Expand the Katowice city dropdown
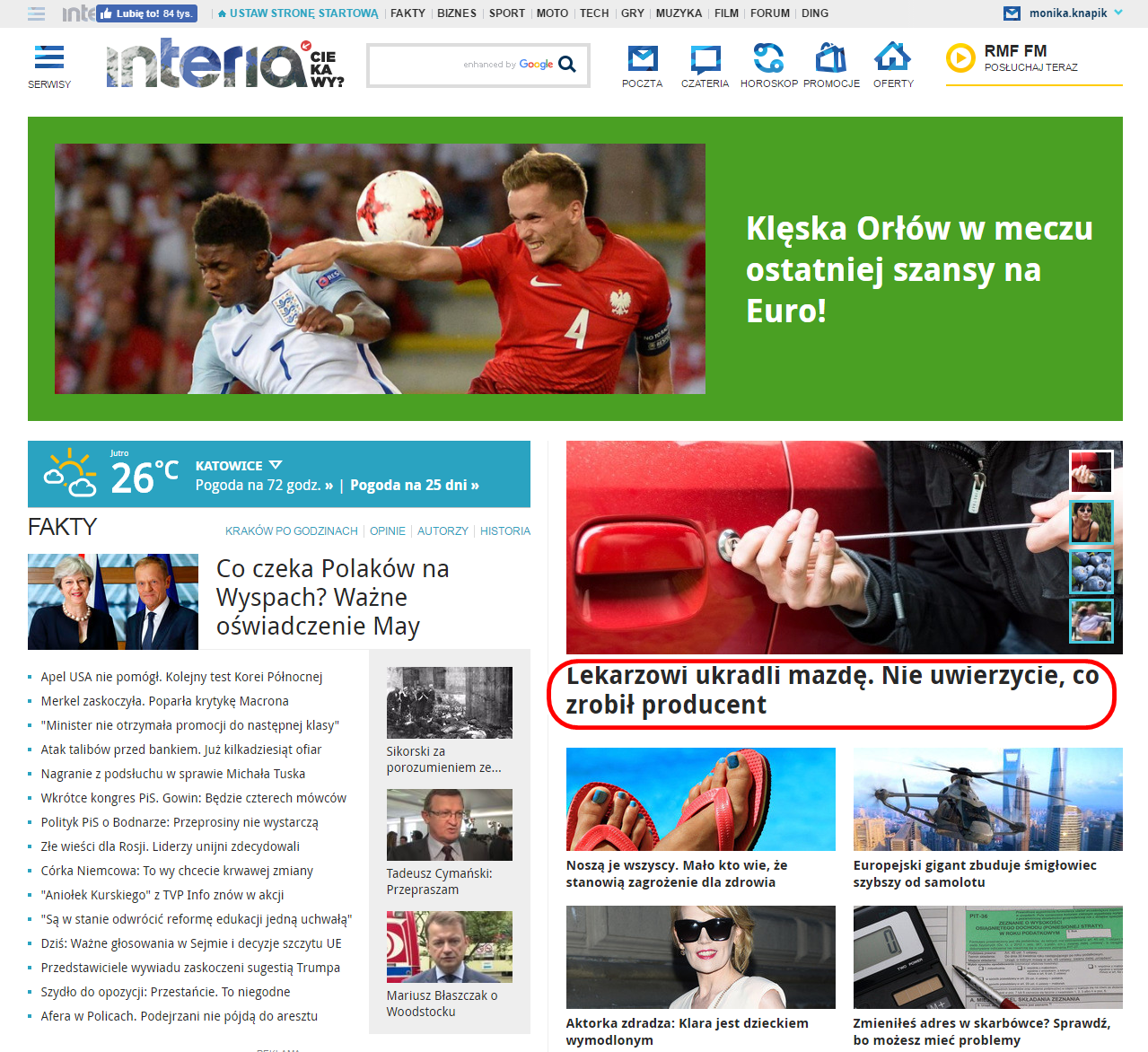This screenshot has width=1148, height=1052. pos(276,465)
